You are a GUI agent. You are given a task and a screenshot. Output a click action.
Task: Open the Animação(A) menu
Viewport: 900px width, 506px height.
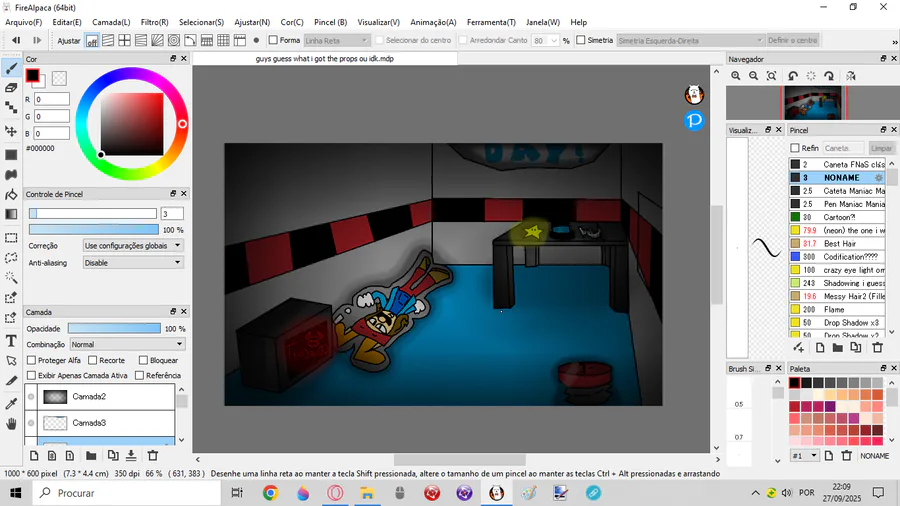click(x=433, y=22)
